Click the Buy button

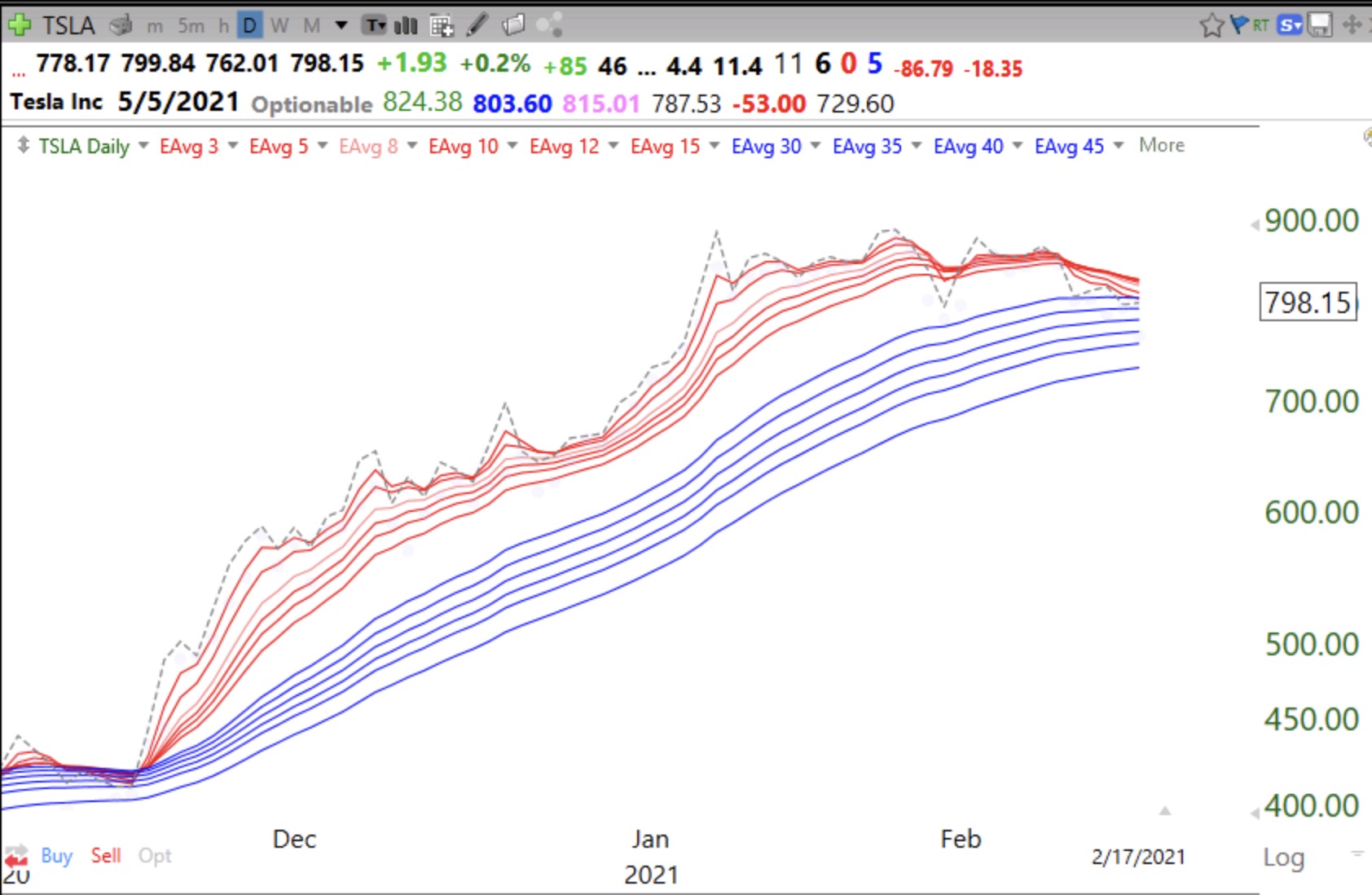coord(56,855)
